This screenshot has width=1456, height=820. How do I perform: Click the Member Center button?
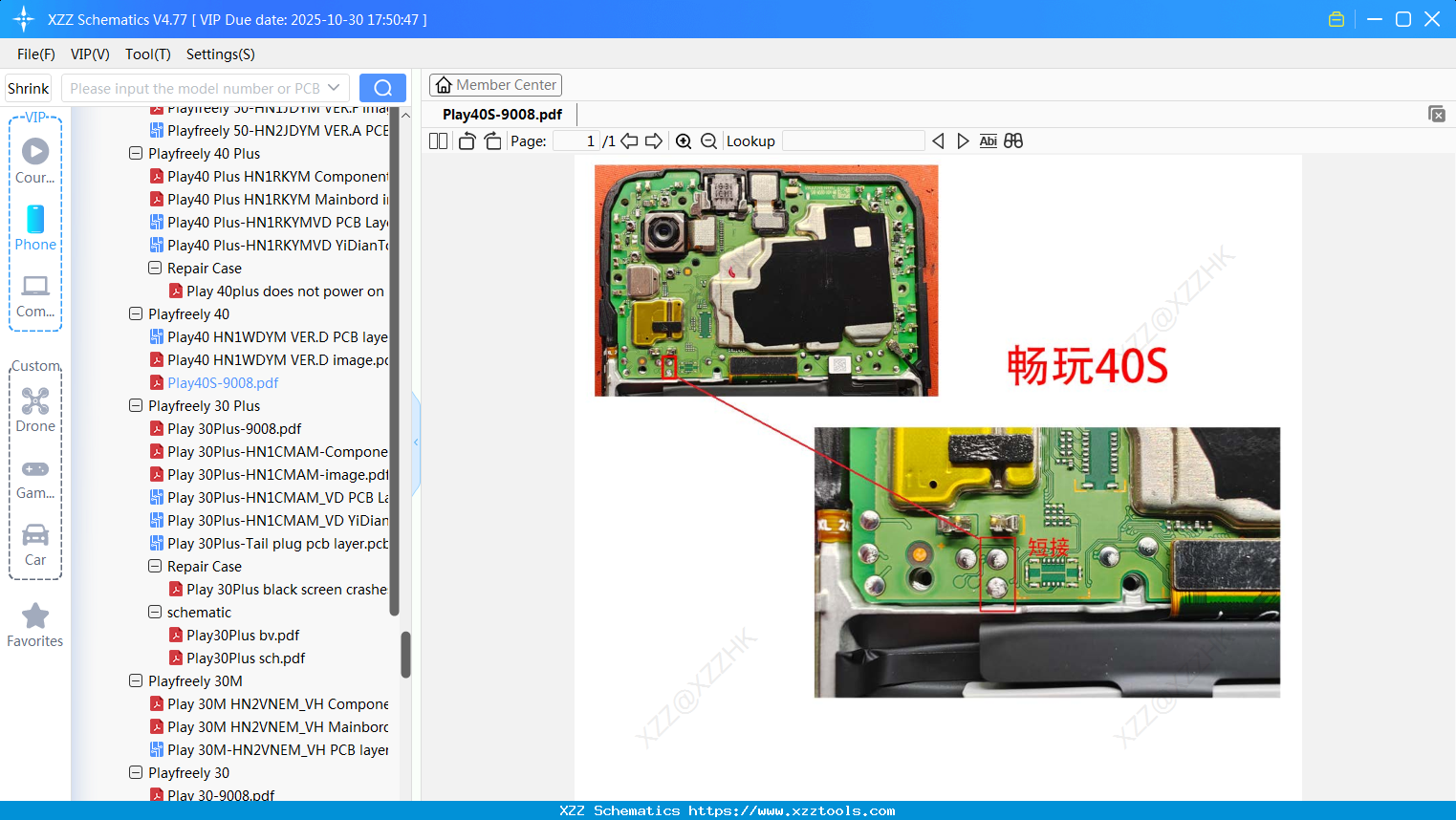(495, 85)
